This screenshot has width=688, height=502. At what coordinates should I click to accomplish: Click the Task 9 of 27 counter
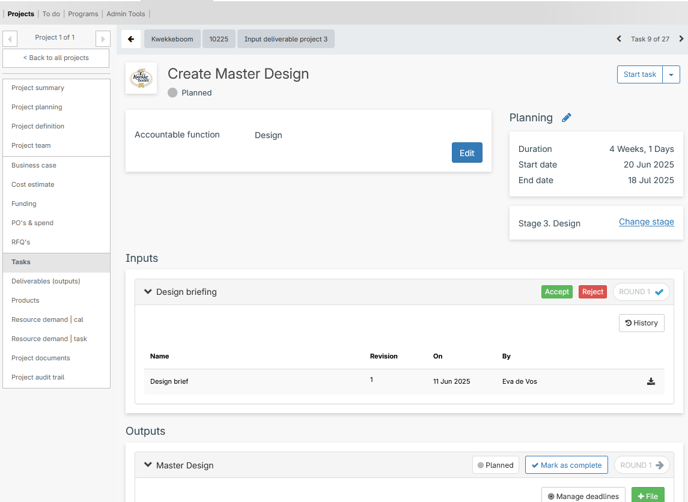click(x=650, y=39)
